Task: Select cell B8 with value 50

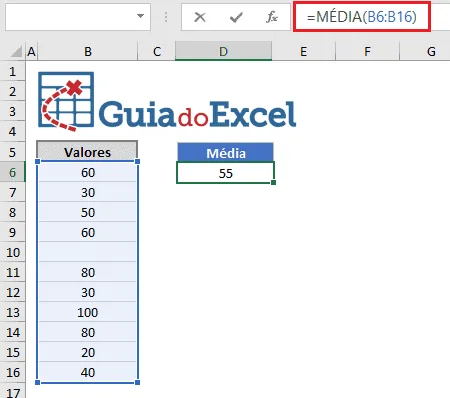Action: click(88, 212)
